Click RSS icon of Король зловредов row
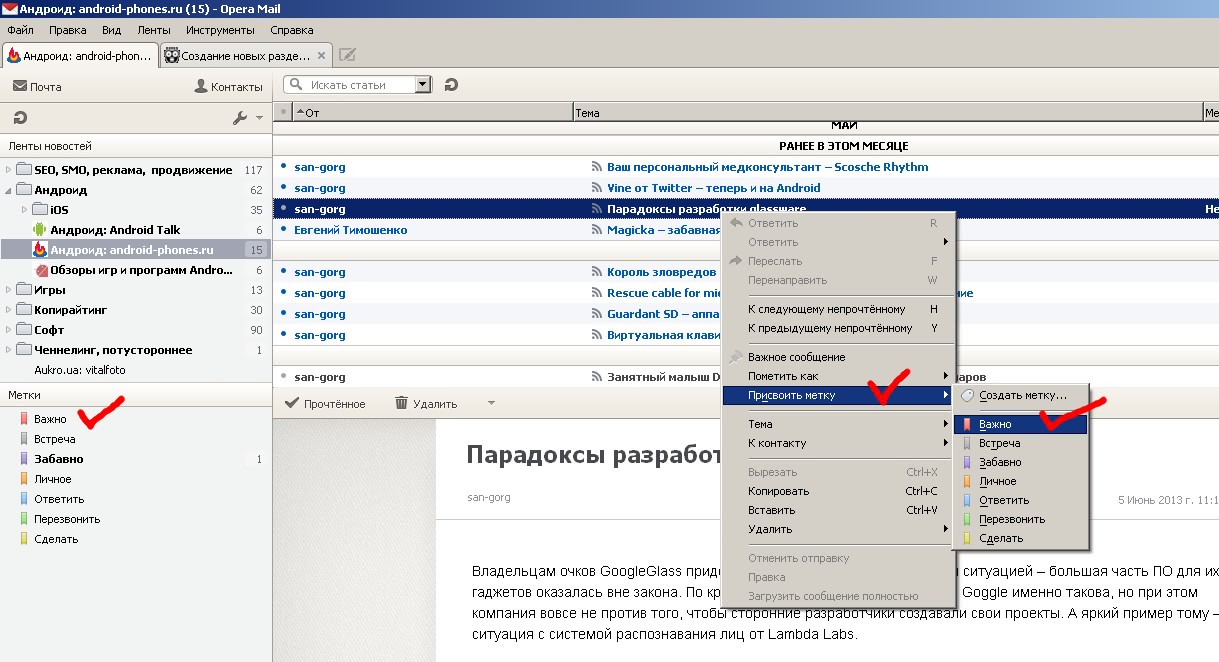Image resolution: width=1219 pixels, height=662 pixels. coord(598,272)
